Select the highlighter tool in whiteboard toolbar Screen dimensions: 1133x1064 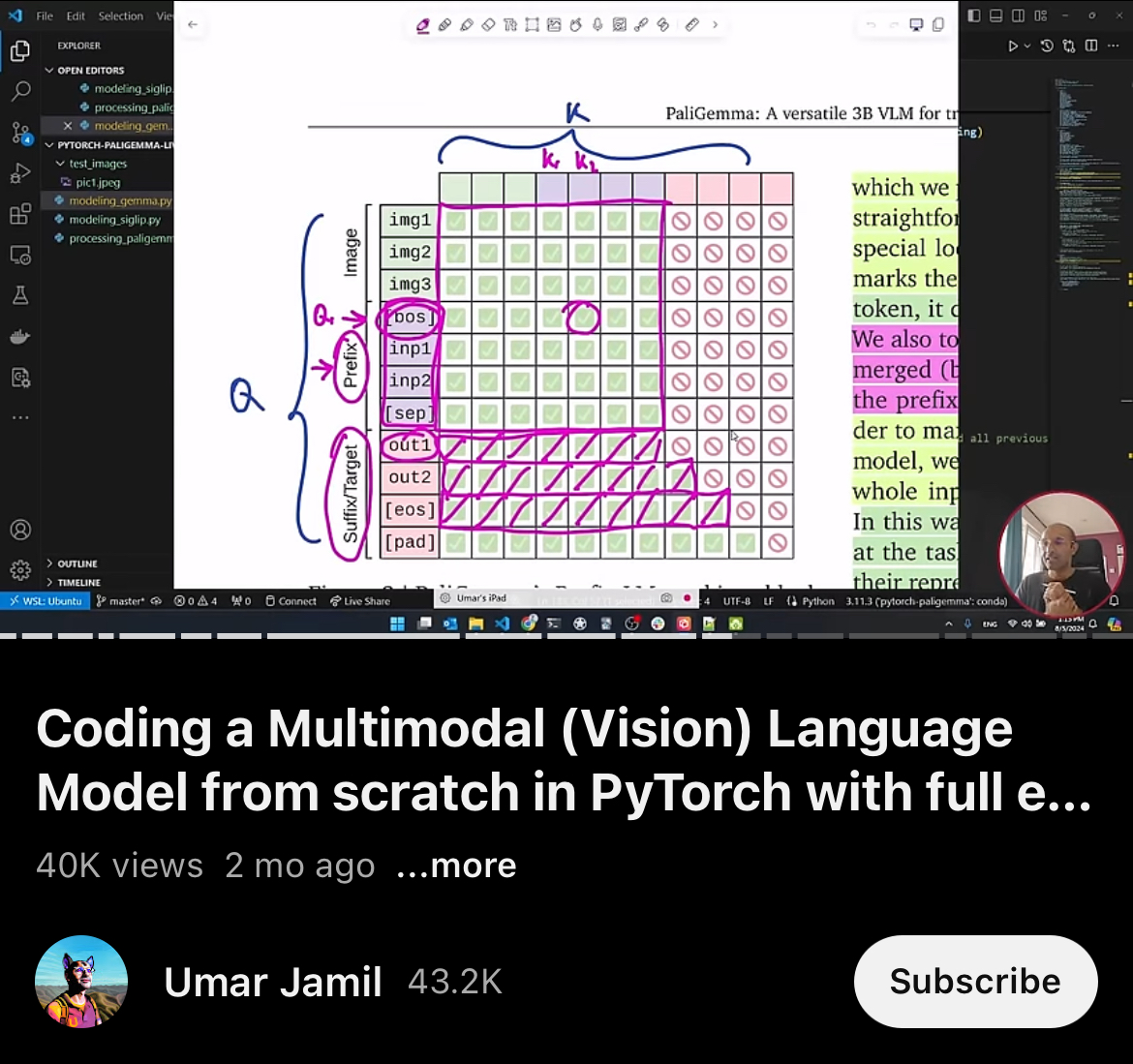pyautogui.click(x=467, y=25)
